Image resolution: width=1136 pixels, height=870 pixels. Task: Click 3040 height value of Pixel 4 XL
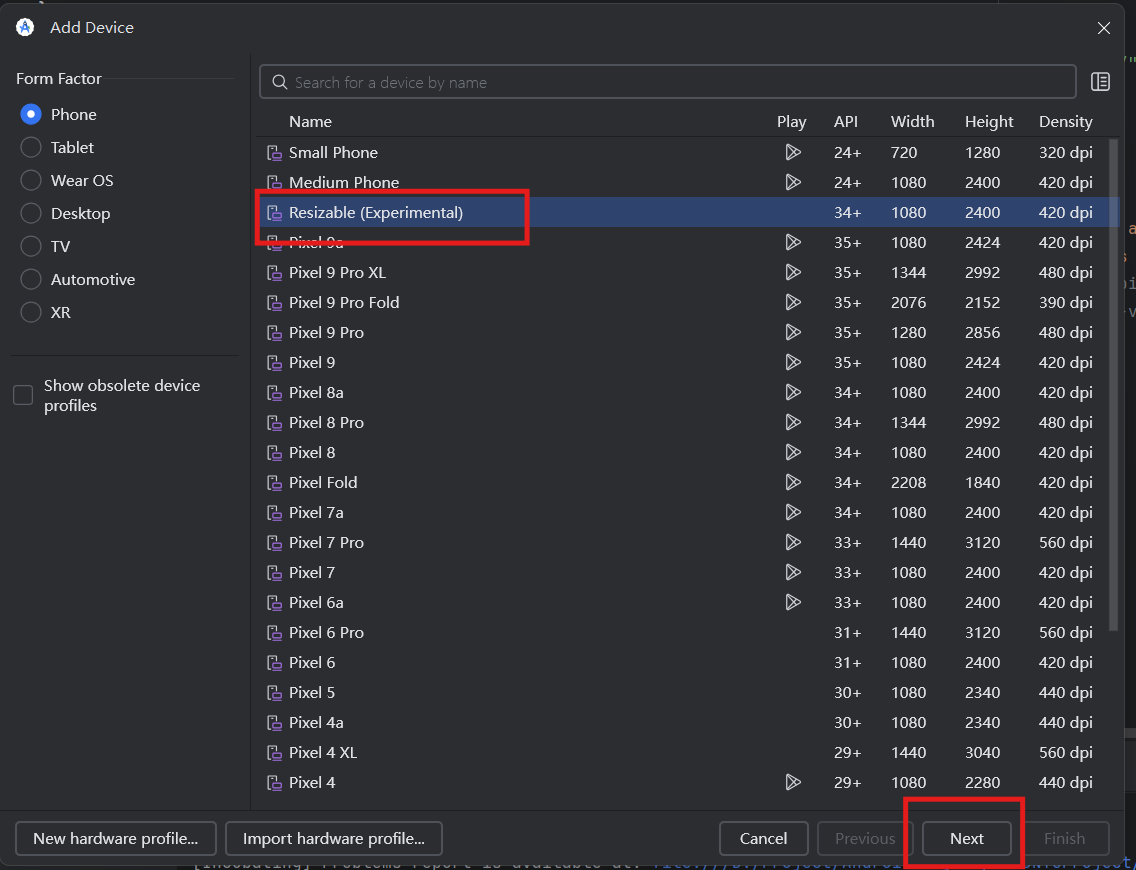point(982,753)
